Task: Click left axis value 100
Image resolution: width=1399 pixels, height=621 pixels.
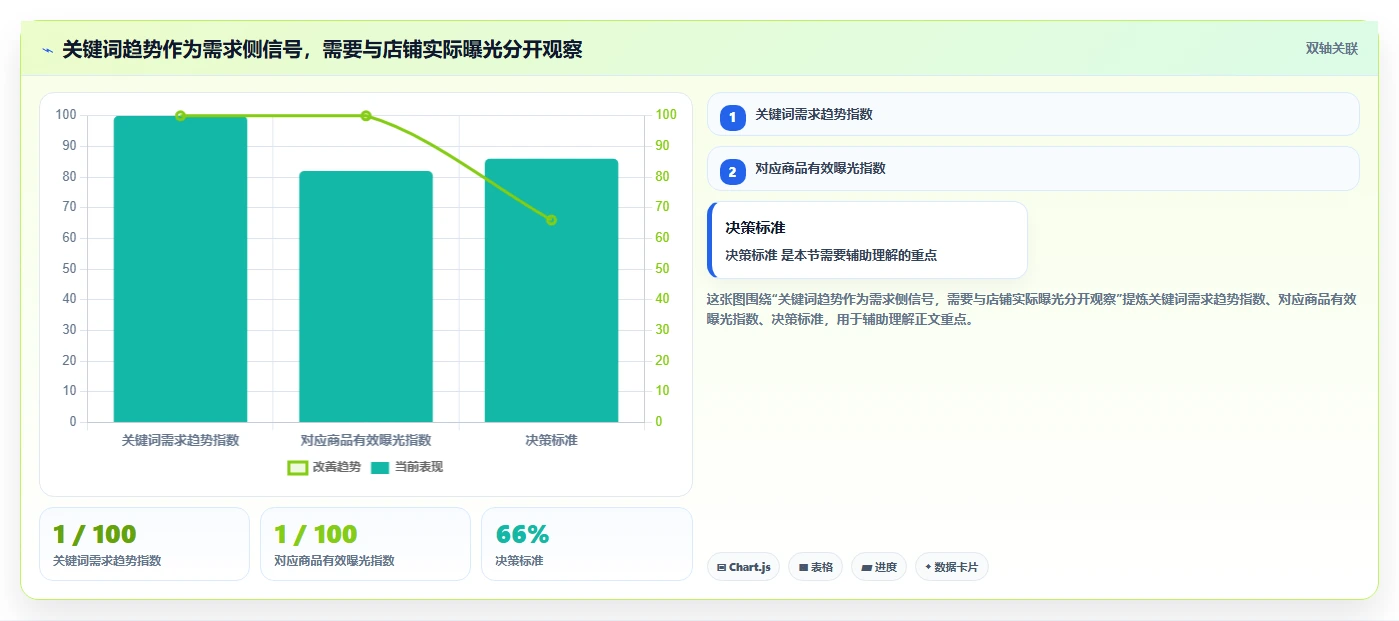Action: click(x=66, y=115)
